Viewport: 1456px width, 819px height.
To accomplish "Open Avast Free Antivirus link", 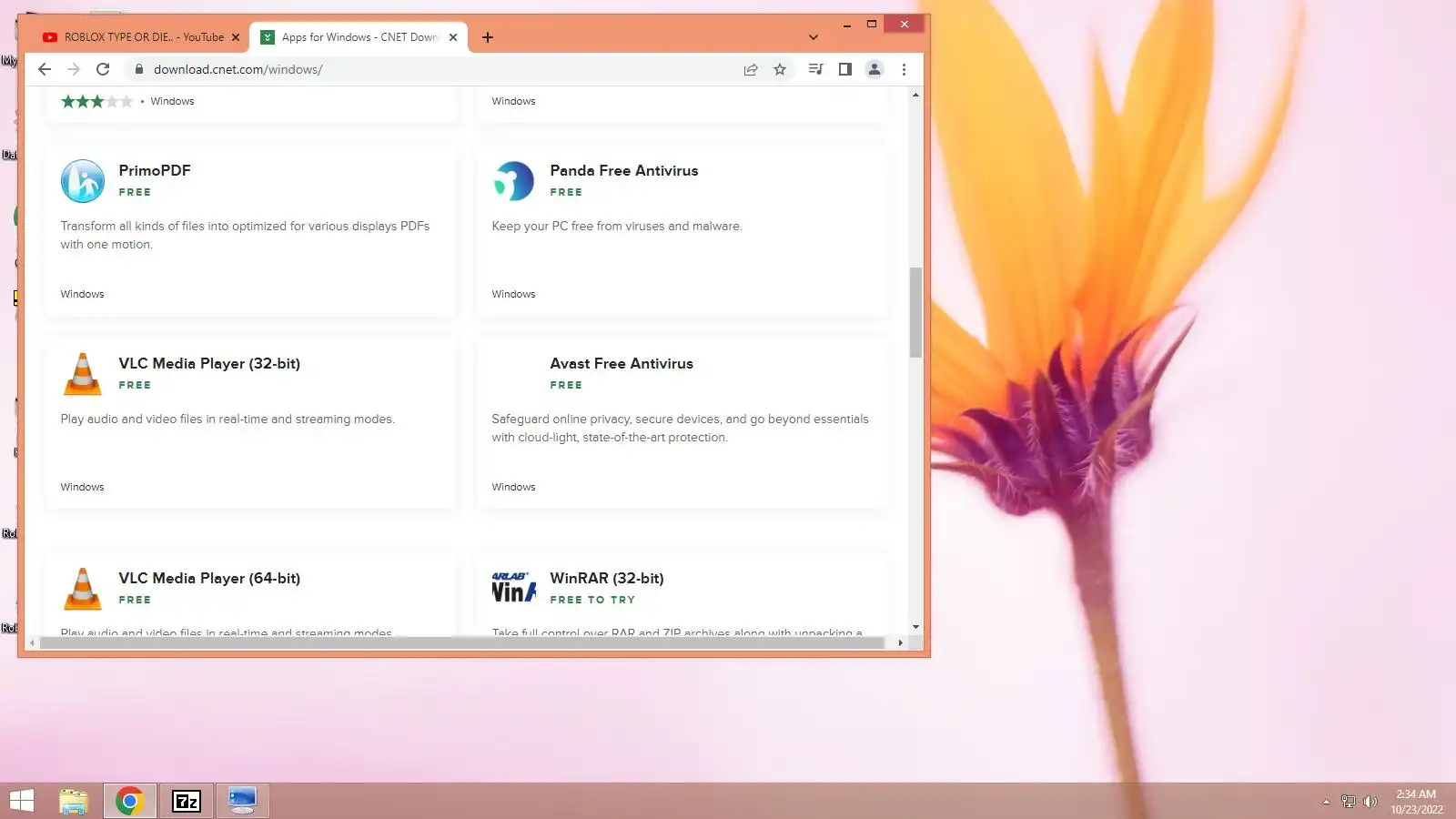I will point(622,363).
